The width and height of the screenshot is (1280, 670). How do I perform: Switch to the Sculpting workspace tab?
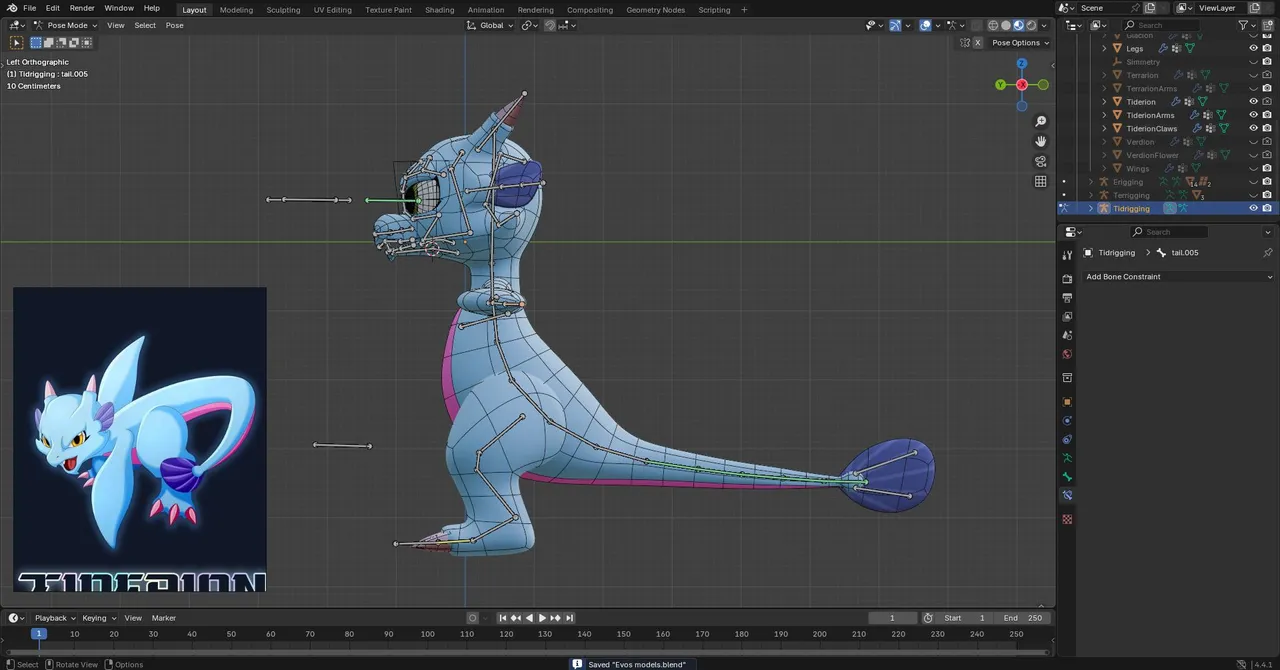283,10
